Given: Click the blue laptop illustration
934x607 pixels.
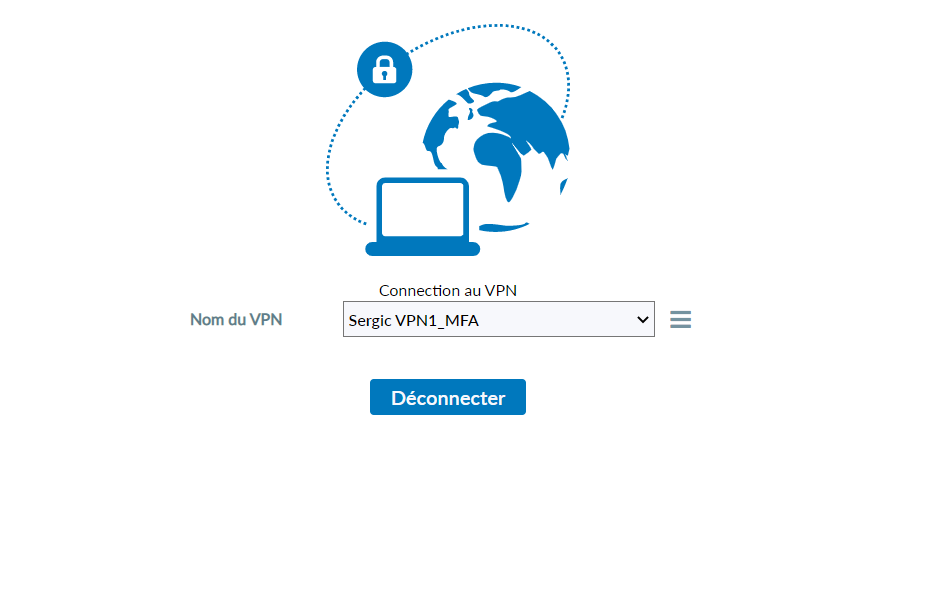Looking at the screenshot, I should tap(422, 217).
